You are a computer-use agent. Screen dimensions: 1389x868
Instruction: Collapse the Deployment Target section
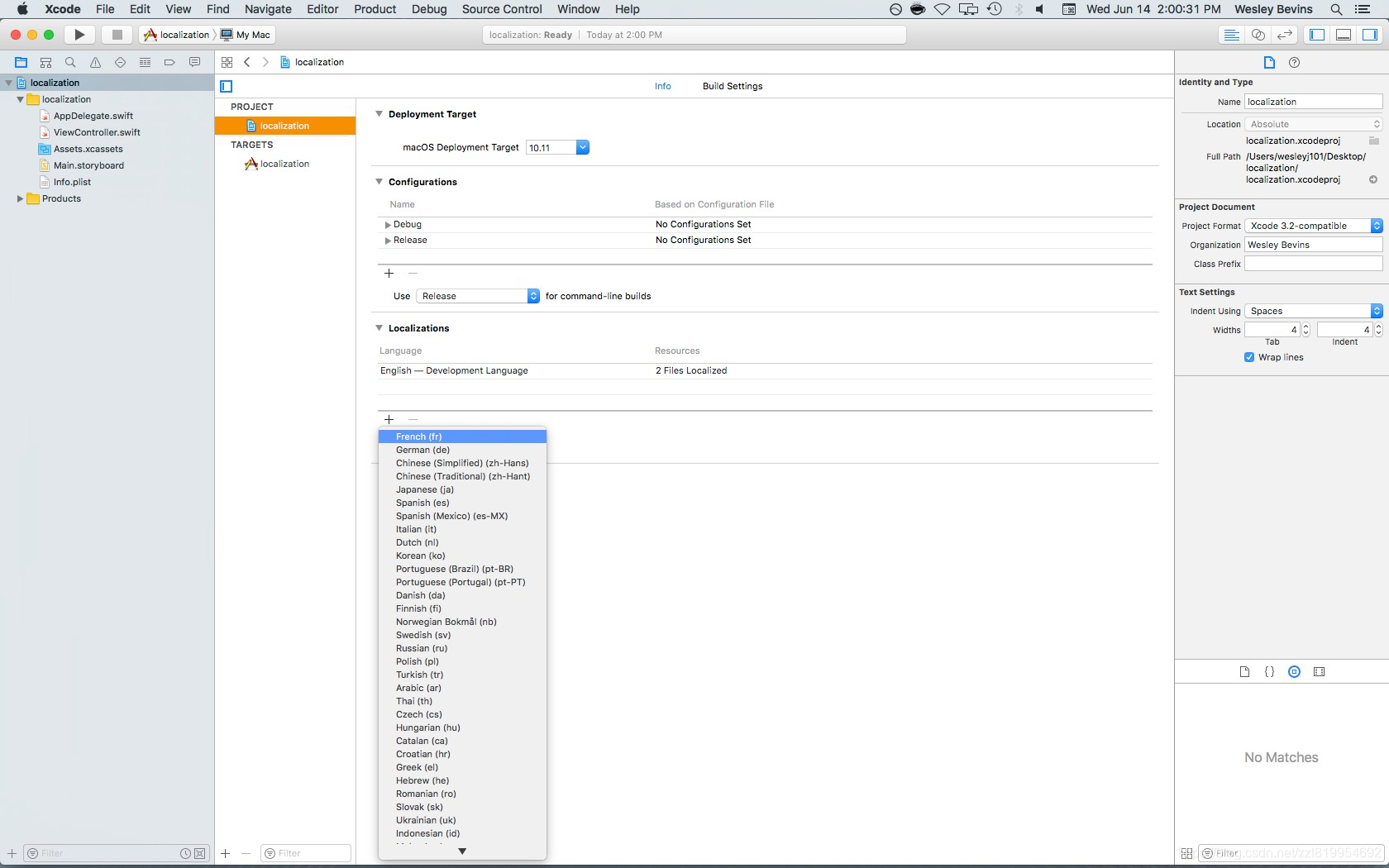[x=379, y=114]
